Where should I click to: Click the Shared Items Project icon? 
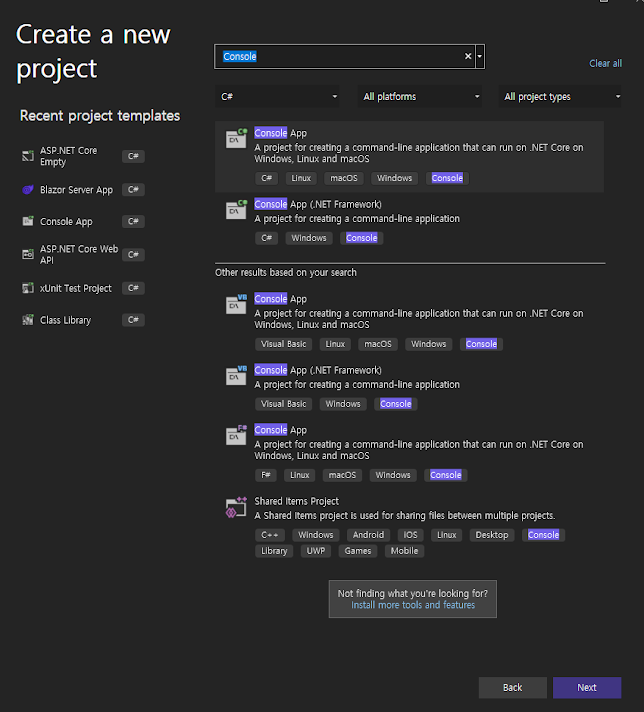[x=237, y=507]
